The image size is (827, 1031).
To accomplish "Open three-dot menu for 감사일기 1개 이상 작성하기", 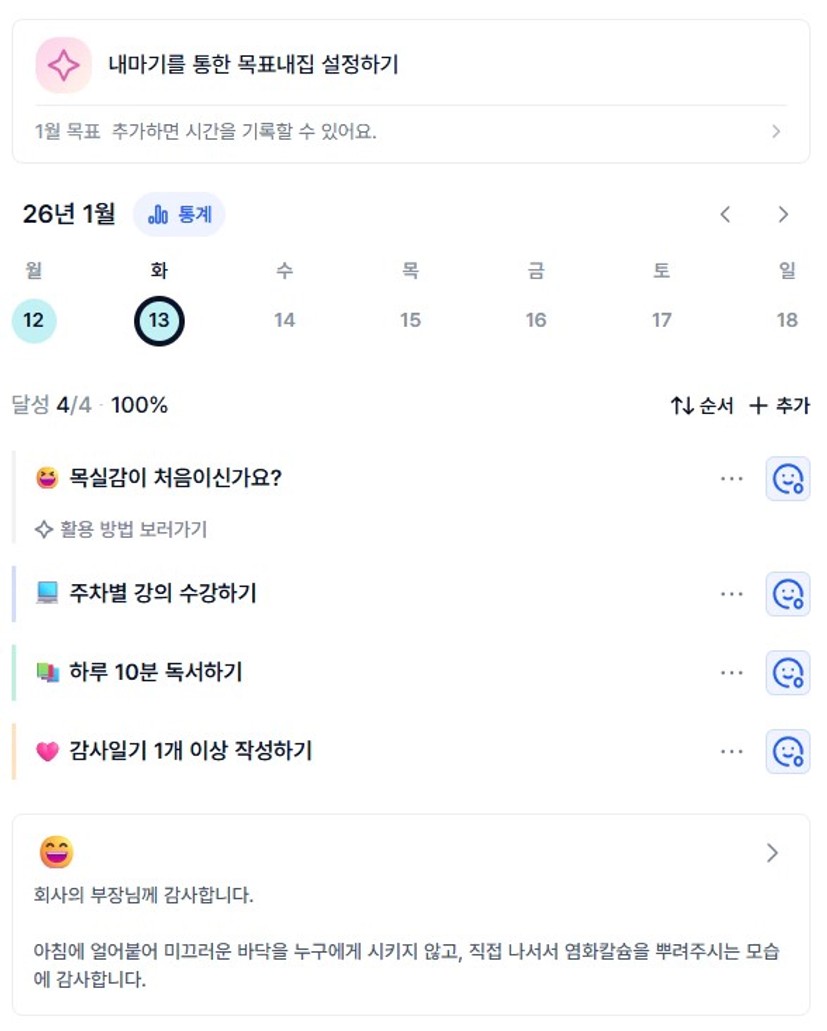I will click(x=732, y=751).
